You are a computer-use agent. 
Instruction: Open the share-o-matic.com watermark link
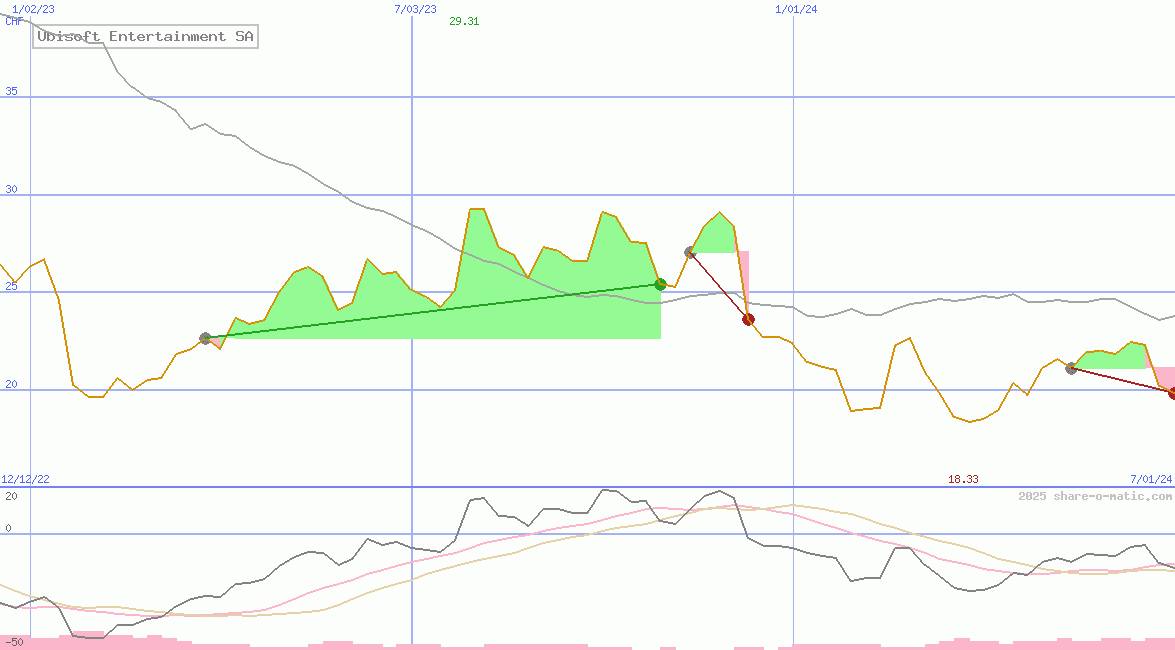click(1095, 496)
